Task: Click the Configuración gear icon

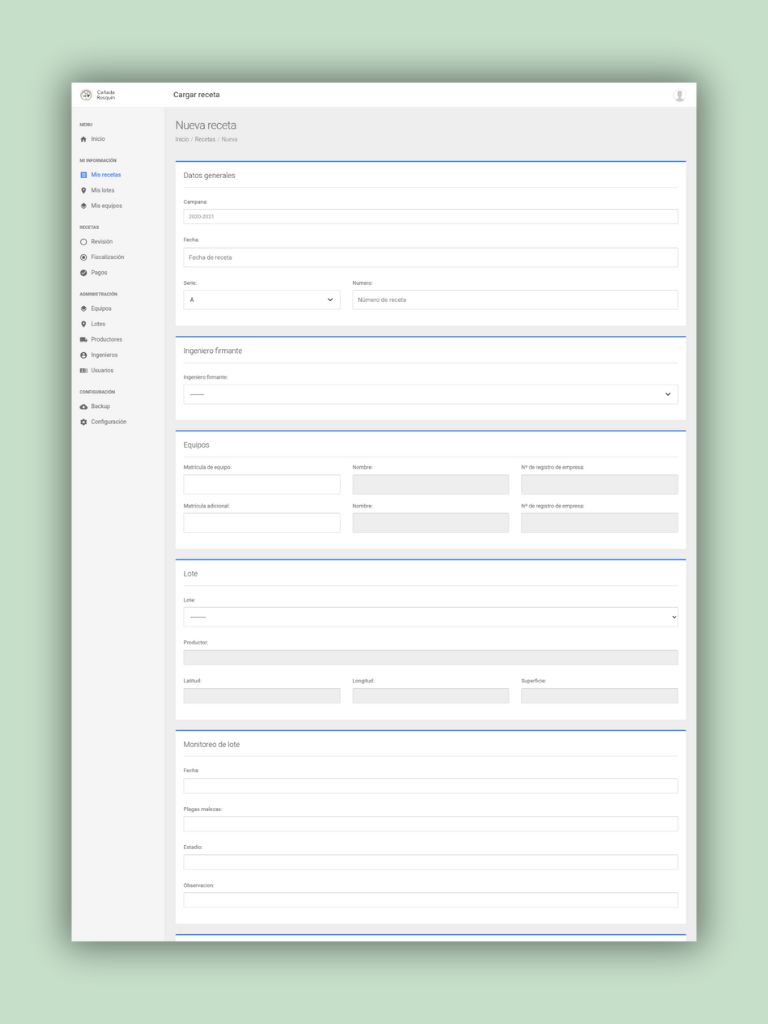Action: tap(84, 422)
